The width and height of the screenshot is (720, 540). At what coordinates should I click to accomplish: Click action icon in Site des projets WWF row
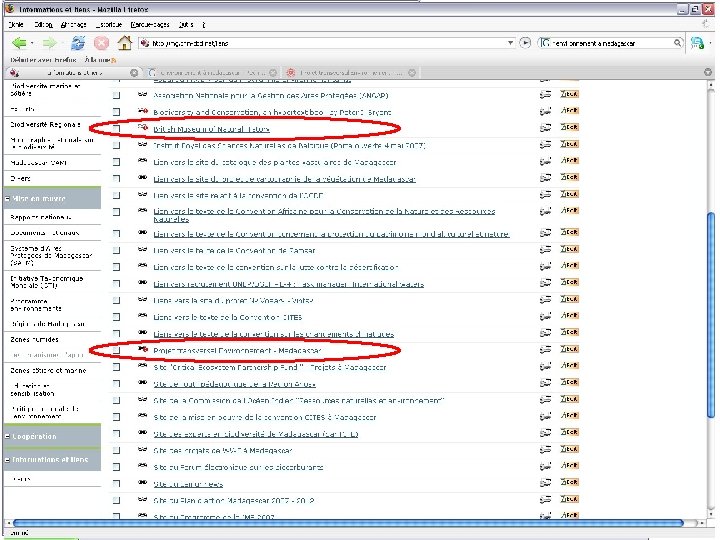click(545, 450)
